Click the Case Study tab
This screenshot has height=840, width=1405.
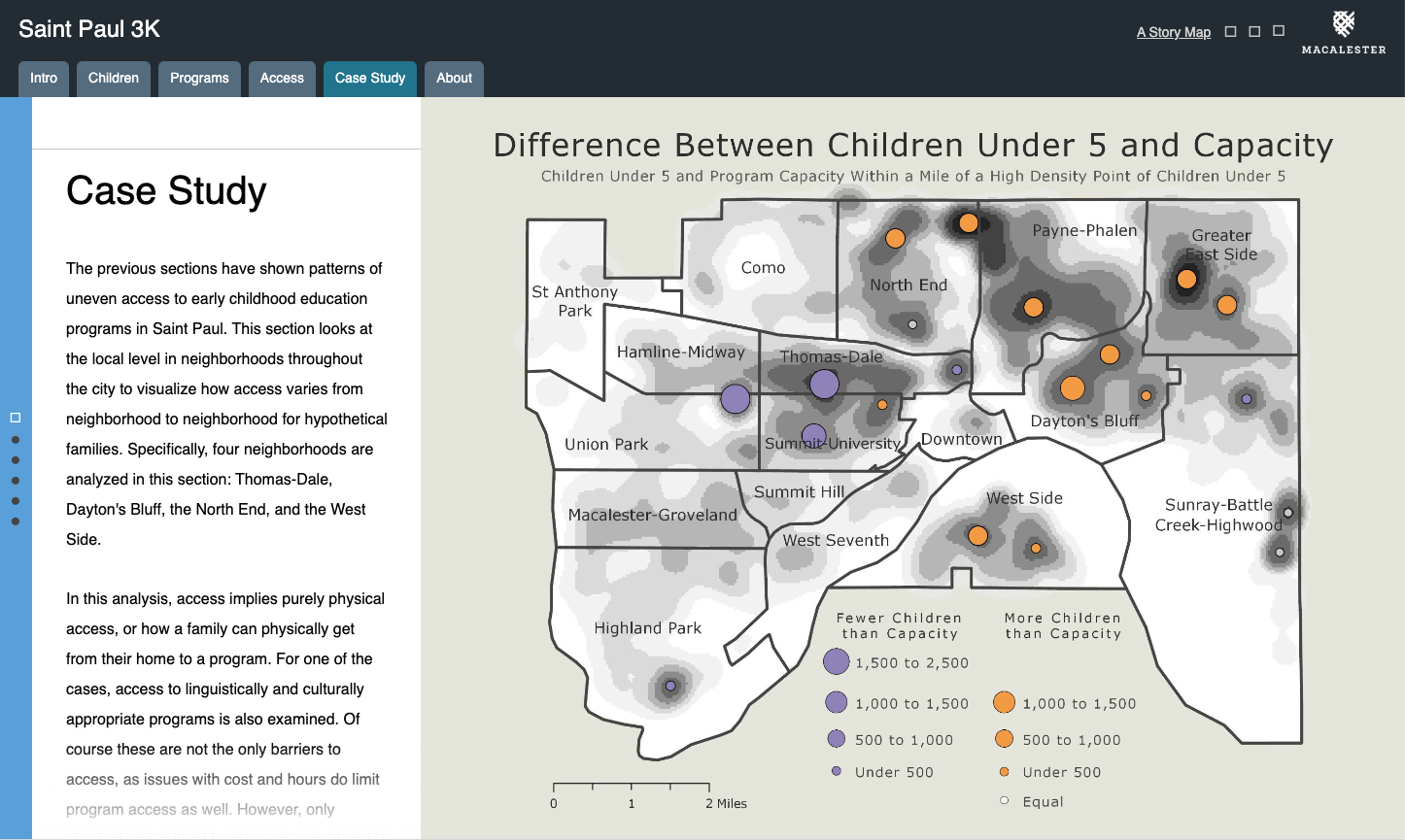click(x=370, y=79)
